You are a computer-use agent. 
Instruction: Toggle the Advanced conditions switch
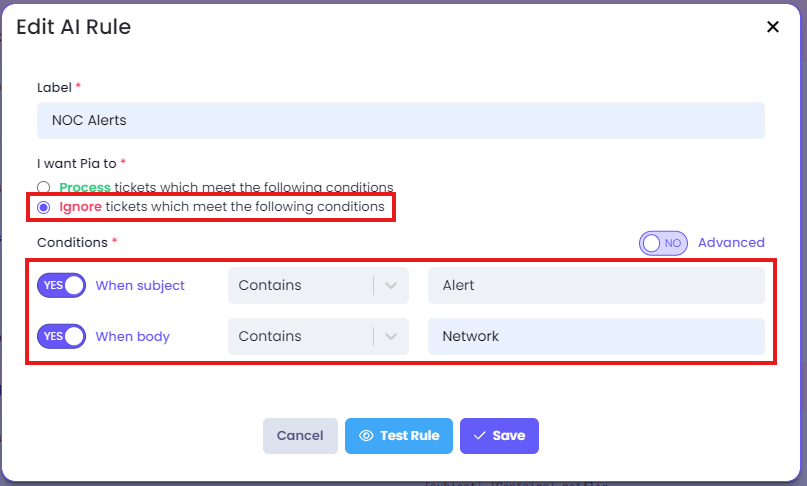coord(663,243)
